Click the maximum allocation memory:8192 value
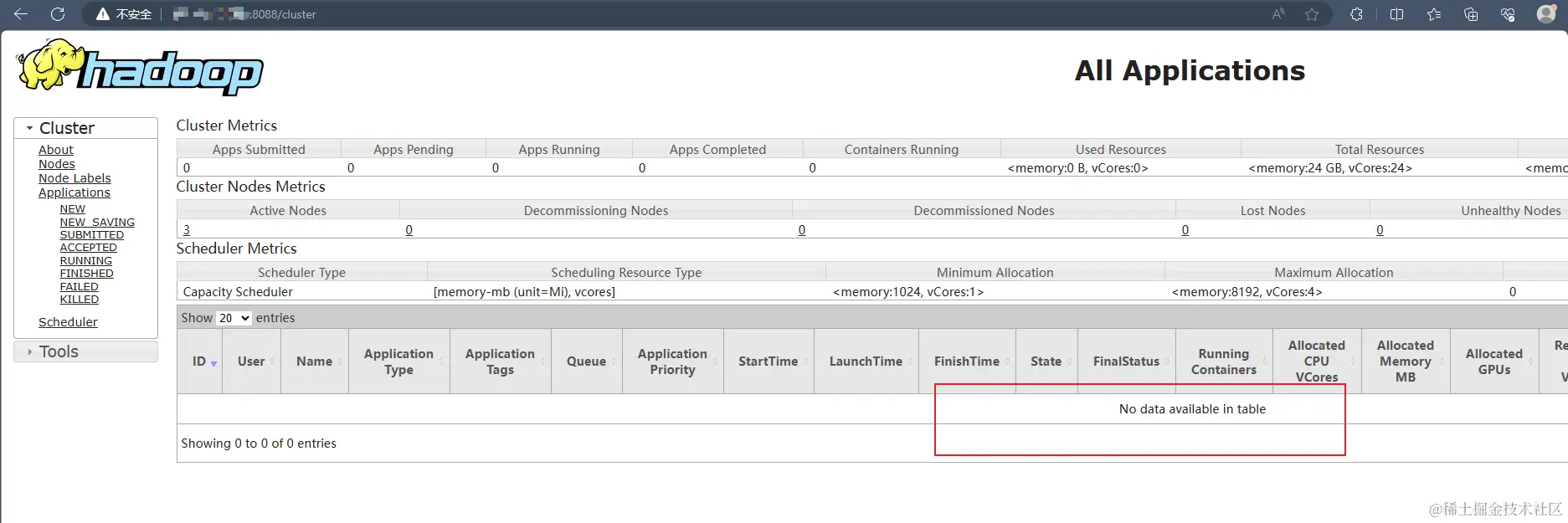Image resolution: width=1568 pixels, height=523 pixels. point(1247,292)
